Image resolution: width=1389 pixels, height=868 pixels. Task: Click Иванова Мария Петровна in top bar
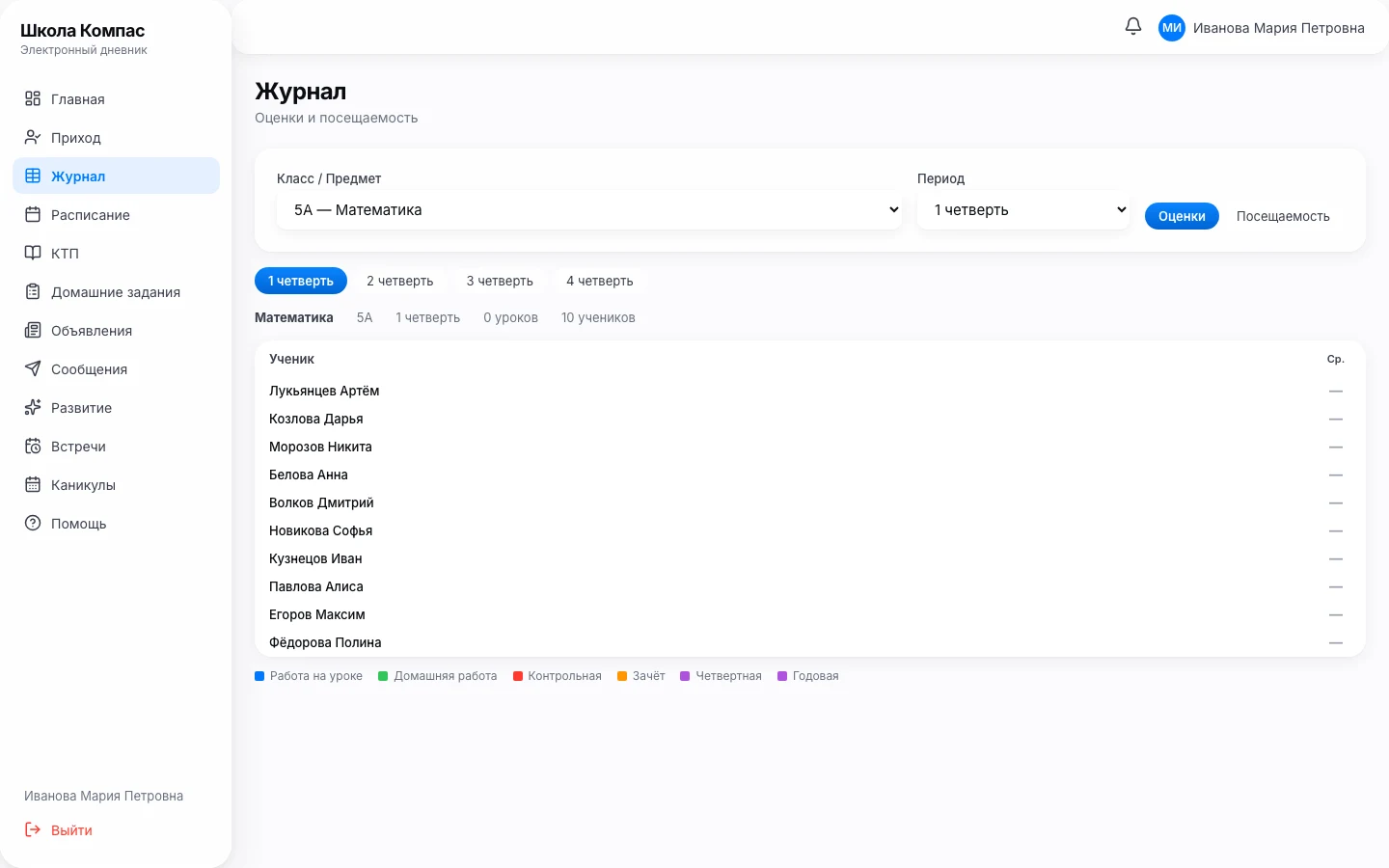point(1279,28)
